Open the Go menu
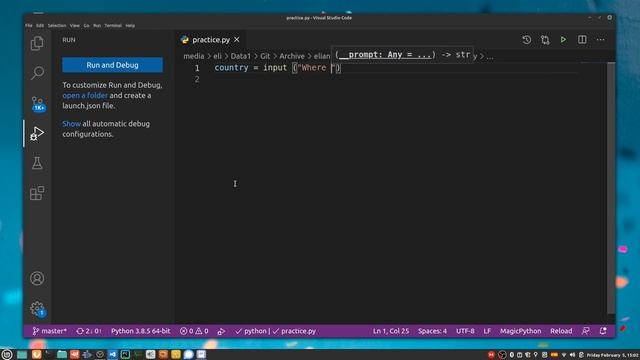Screen dimensions: 640x360 click(x=86, y=25)
